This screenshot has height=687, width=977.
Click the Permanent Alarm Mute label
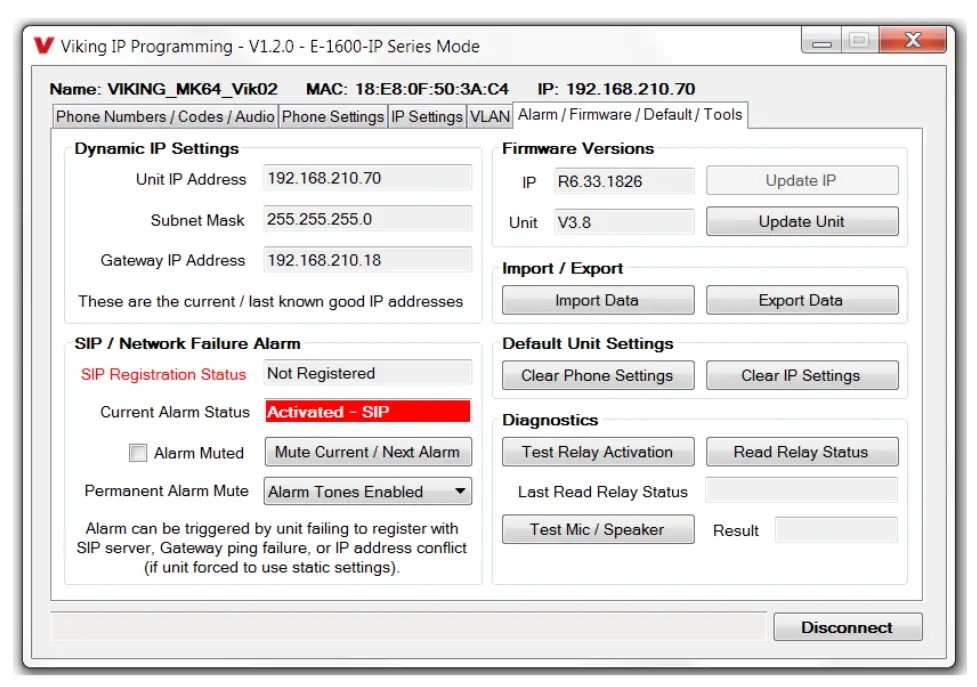166,491
